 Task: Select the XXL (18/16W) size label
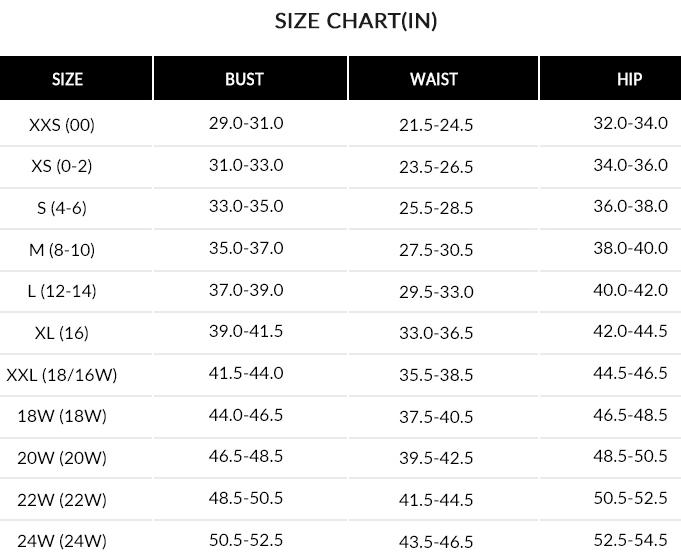(62, 375)
